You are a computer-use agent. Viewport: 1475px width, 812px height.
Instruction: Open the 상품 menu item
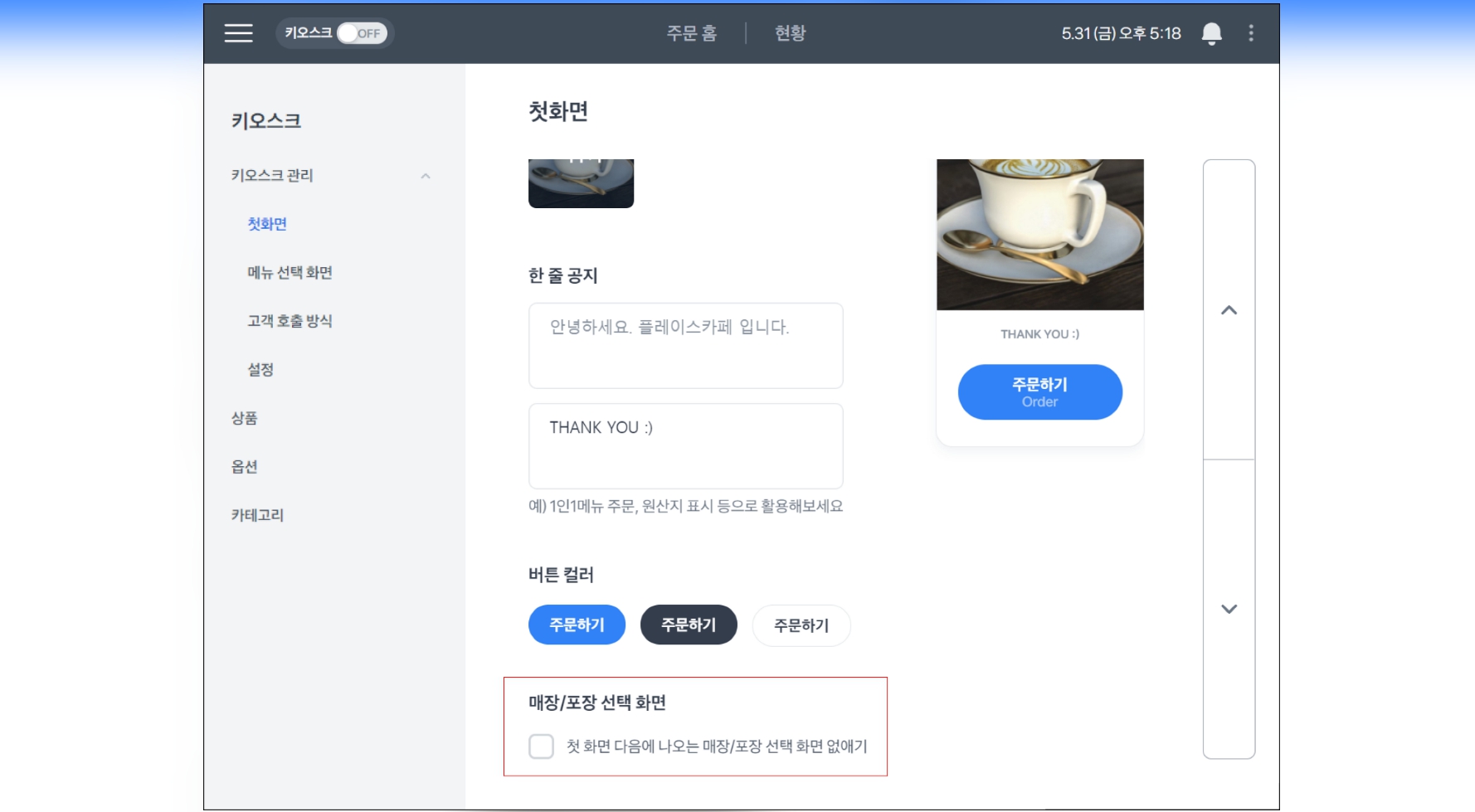[244, 418]
